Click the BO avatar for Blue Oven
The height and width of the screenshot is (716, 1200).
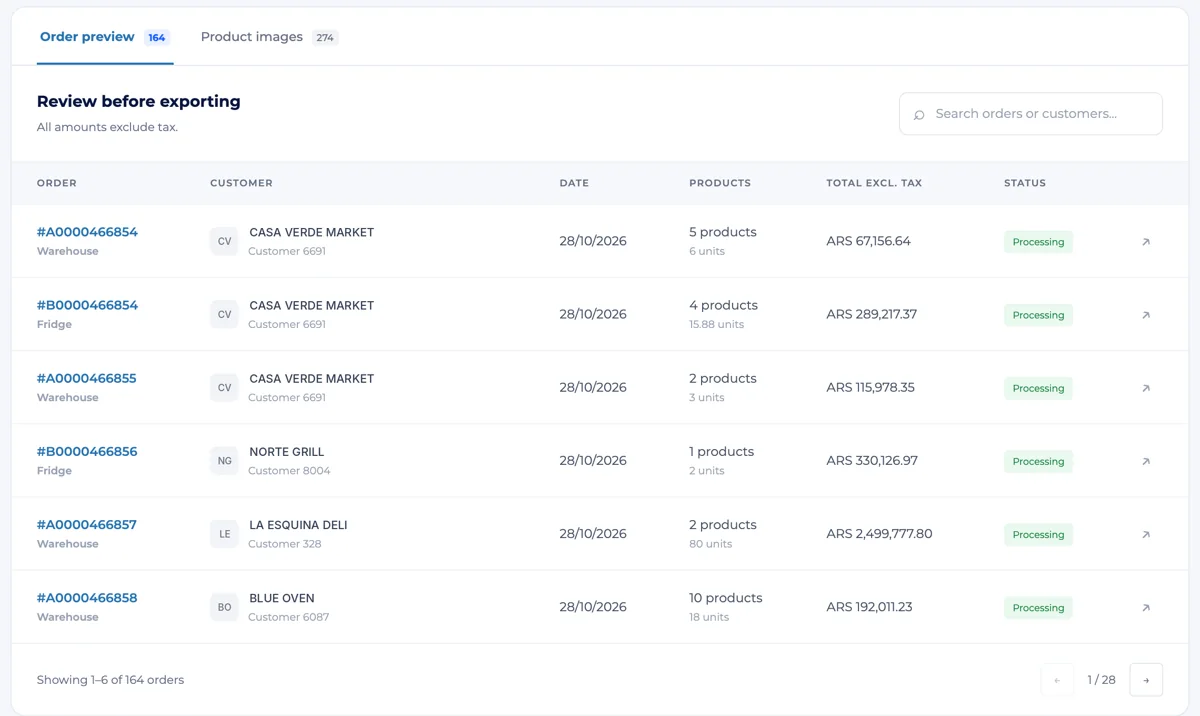(x=224, y=606)
